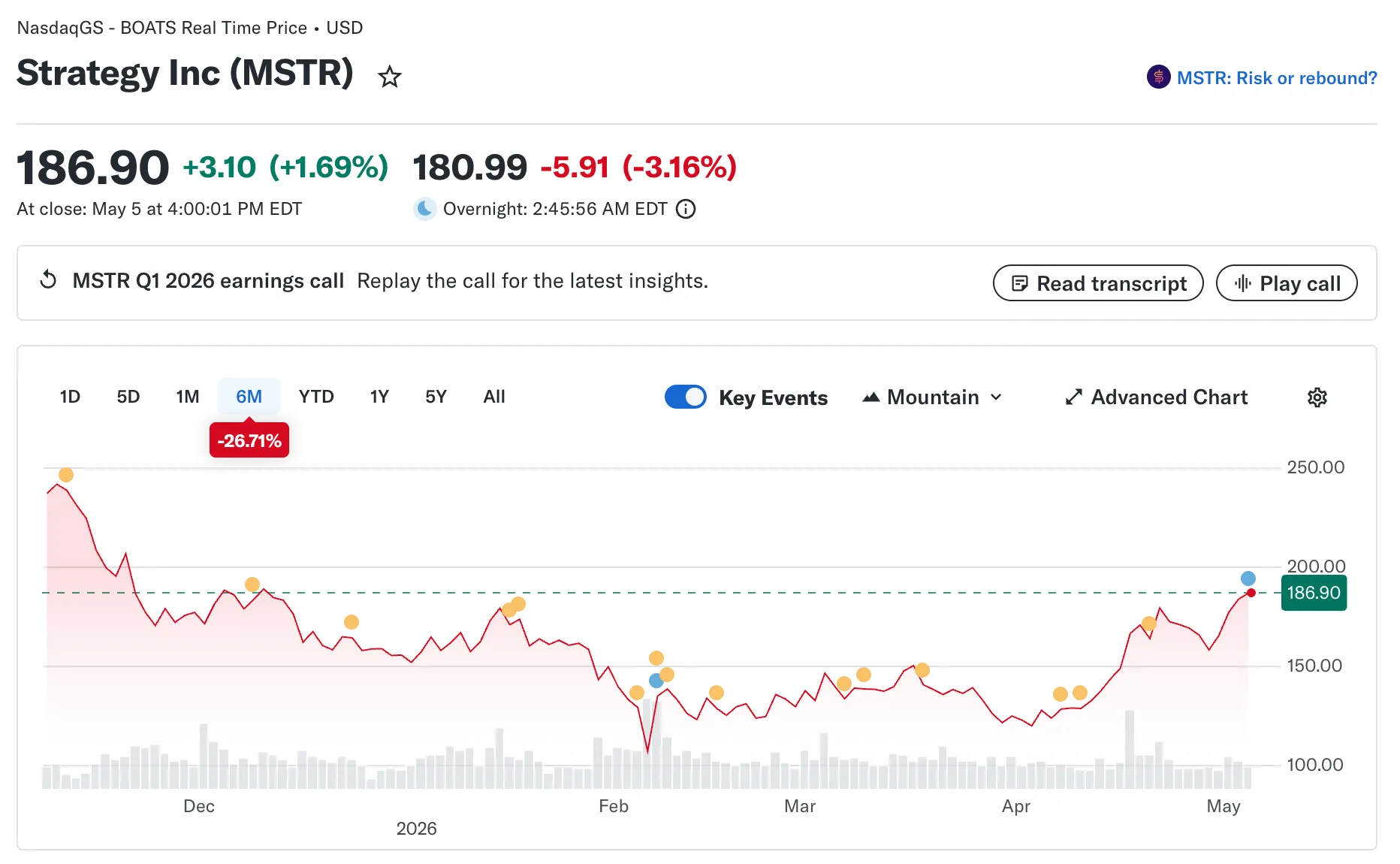
Task: Click the Dec x-axis label
Action: point(199,806)
